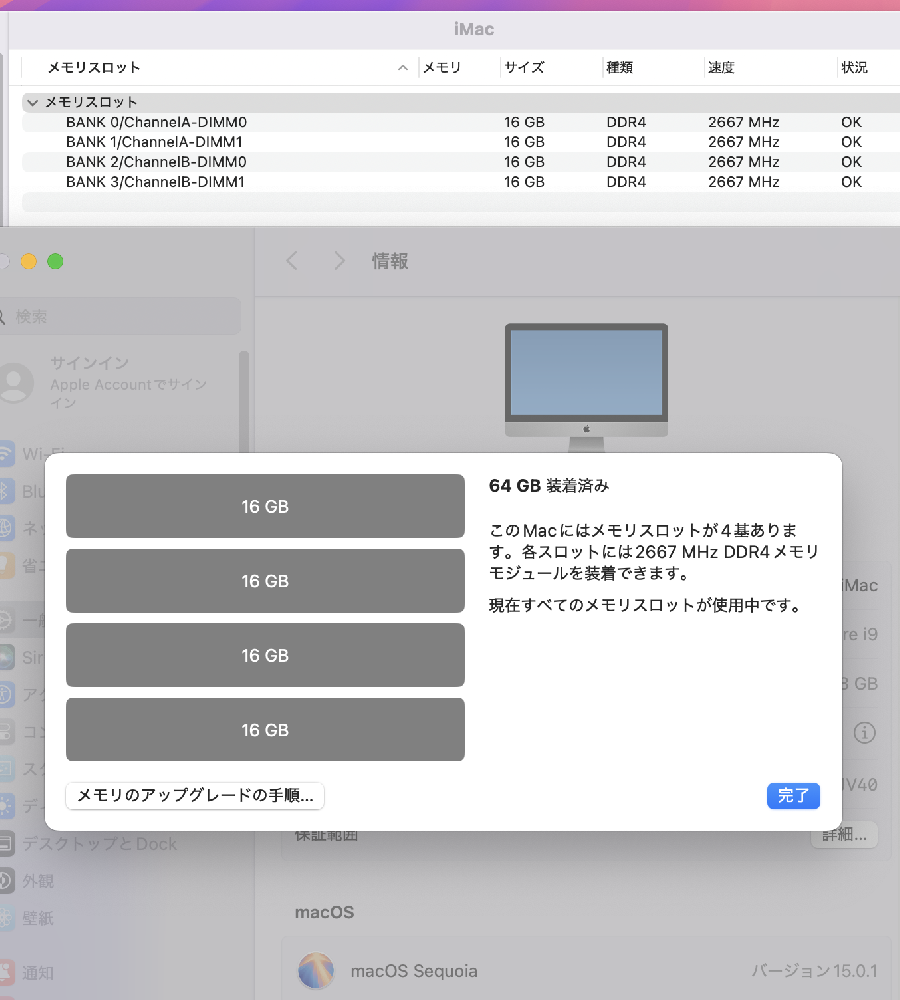Click the Wi-Fi icon in the sidebar
This screenshot has width=900, height=1000.
pos(5,453)
